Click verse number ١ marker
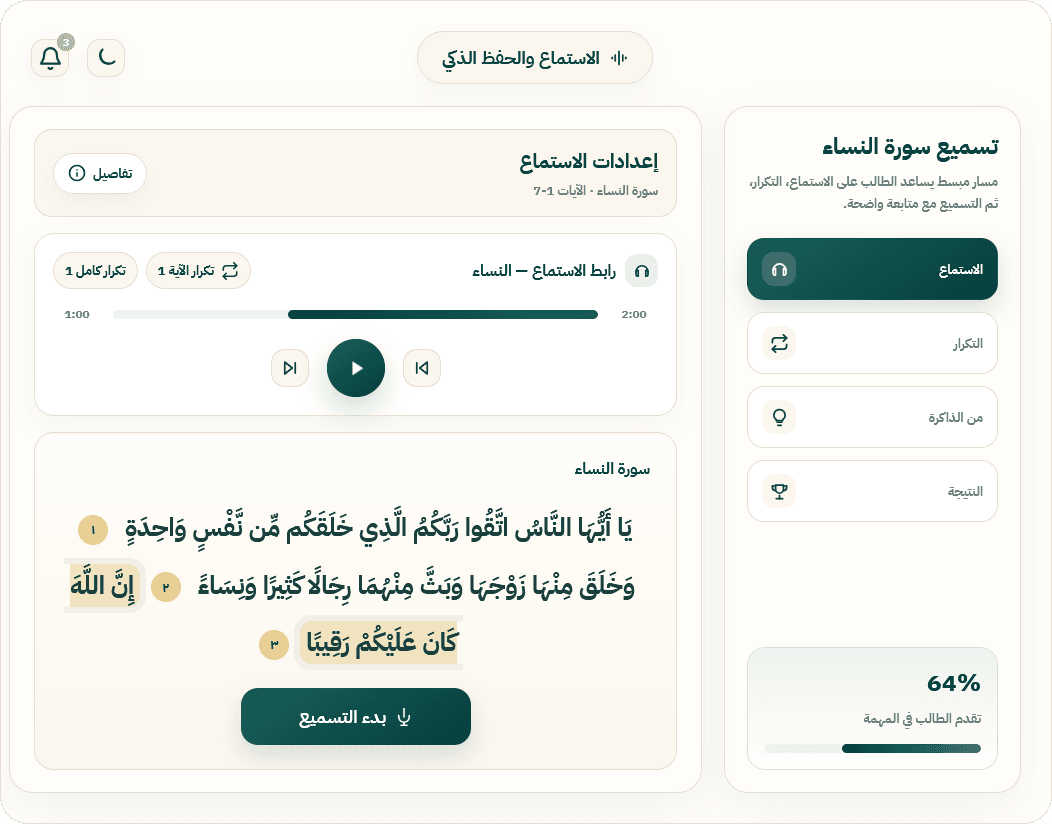Image resolution: width=1052 pixels, height=824 pixels. 93,530
